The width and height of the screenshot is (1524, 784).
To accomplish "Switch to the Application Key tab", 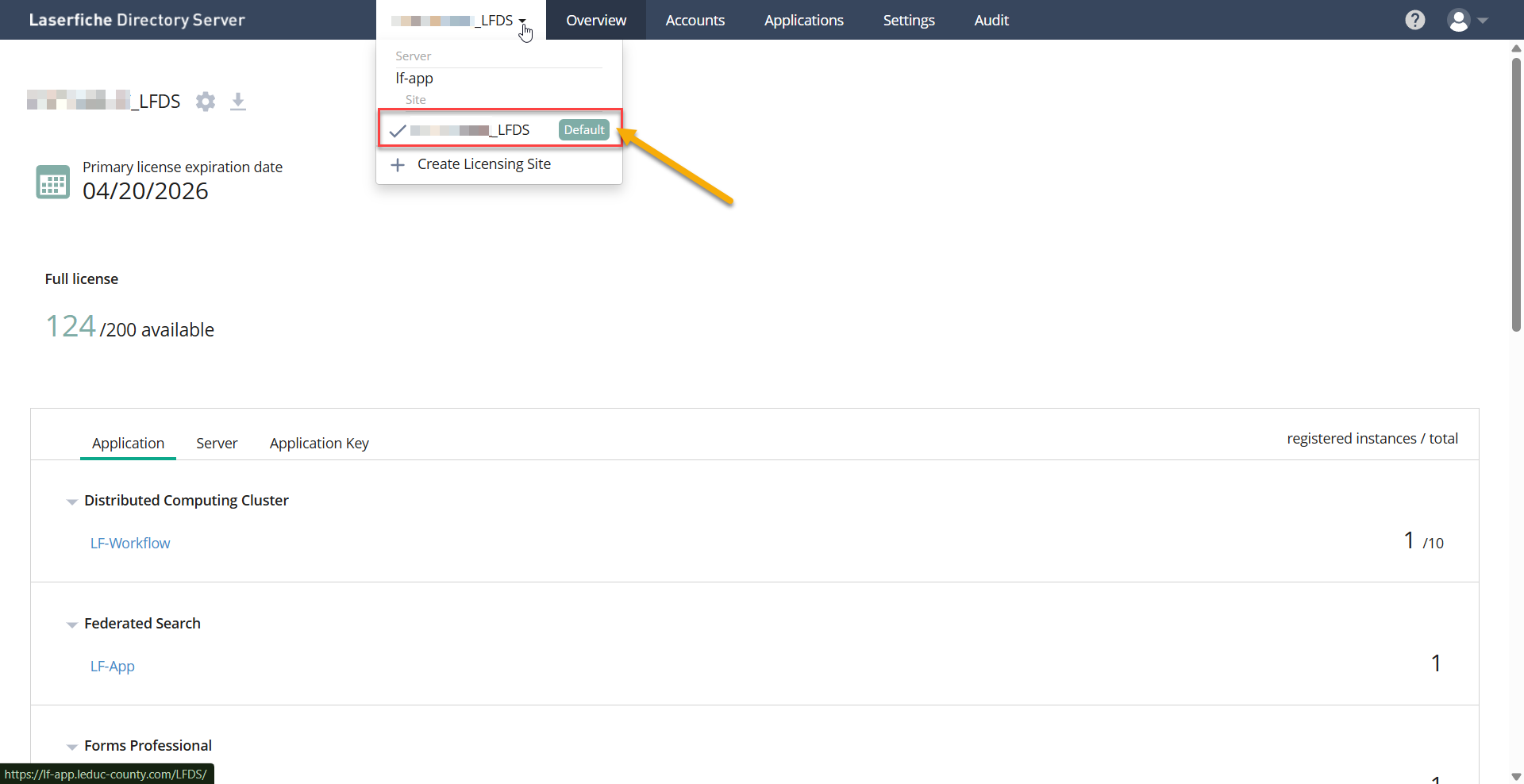I will tap(319, 443).
